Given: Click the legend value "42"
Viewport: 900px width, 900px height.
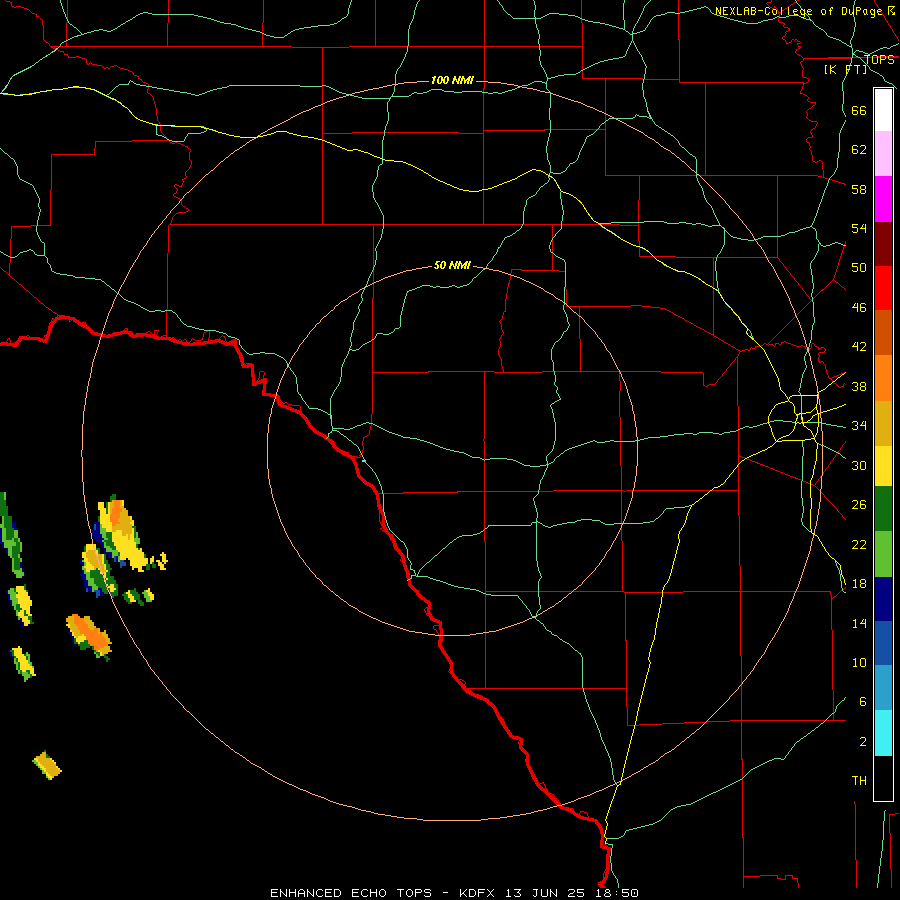Looking at the screenshot, I should pos(859,347).
